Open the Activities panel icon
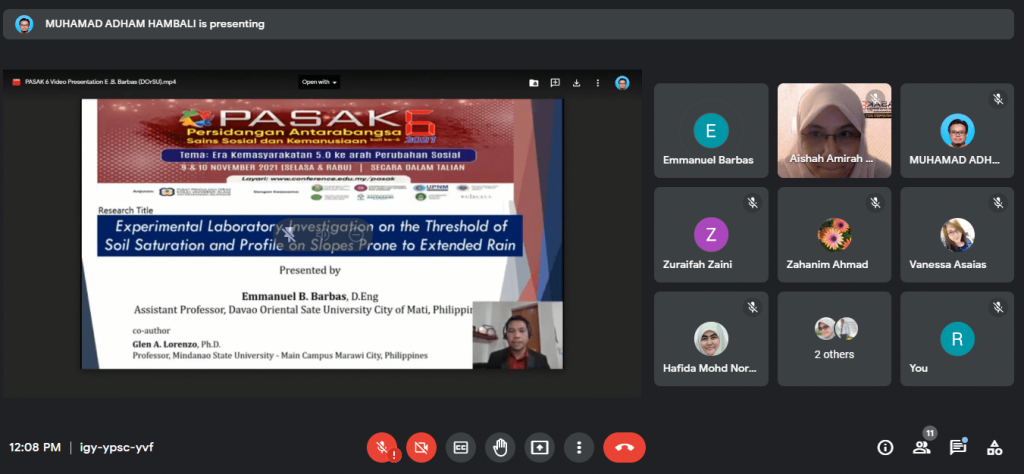This screenshot has width=1024, height=474. 994,447
